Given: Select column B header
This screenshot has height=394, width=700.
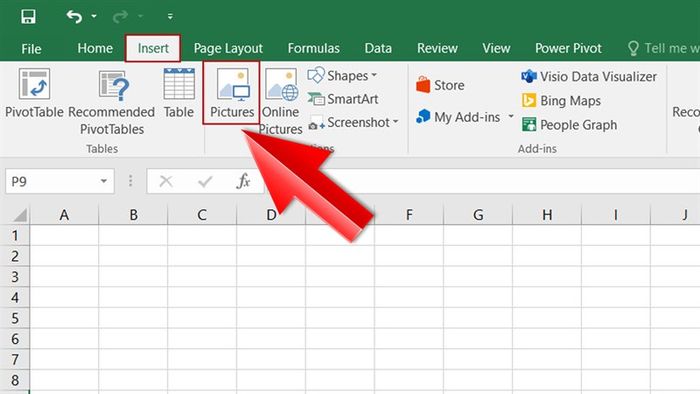Looking at the screenshot, I should coord(133,215).
